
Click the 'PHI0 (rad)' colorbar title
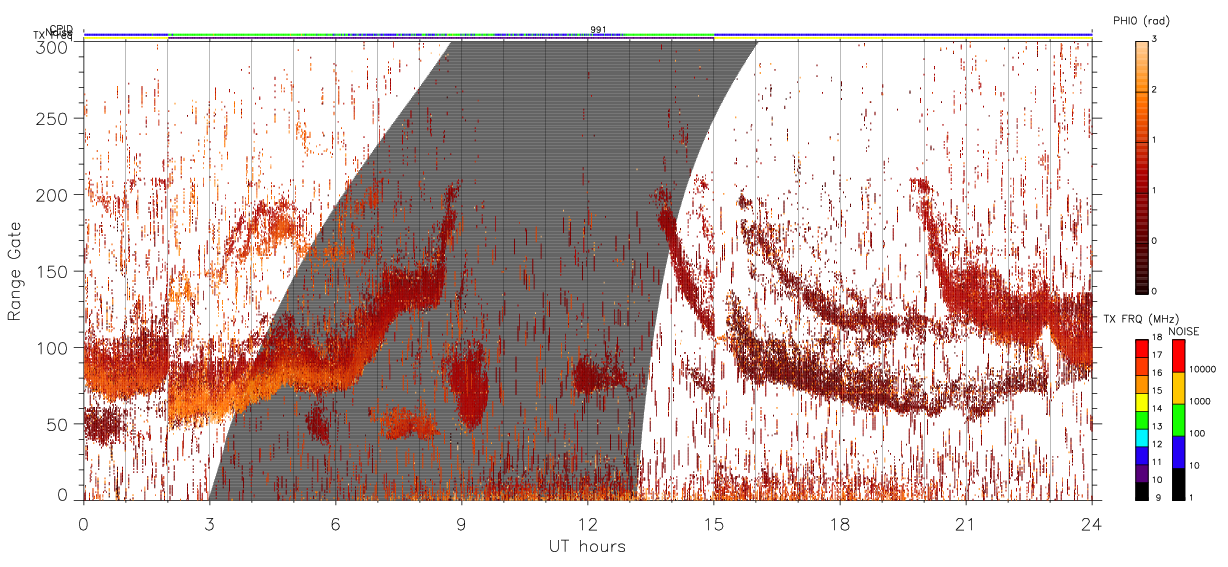click(1140, 21)
